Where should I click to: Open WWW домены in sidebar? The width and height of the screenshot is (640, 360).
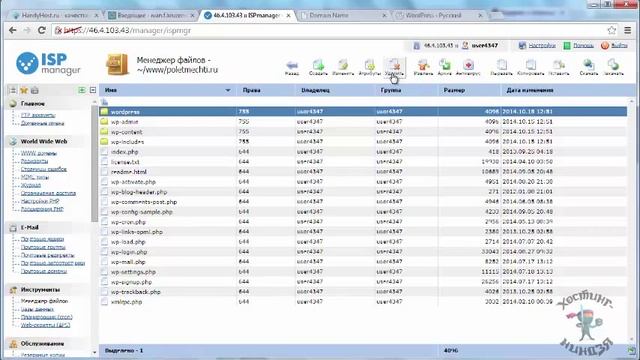click(x=39, y=153)
